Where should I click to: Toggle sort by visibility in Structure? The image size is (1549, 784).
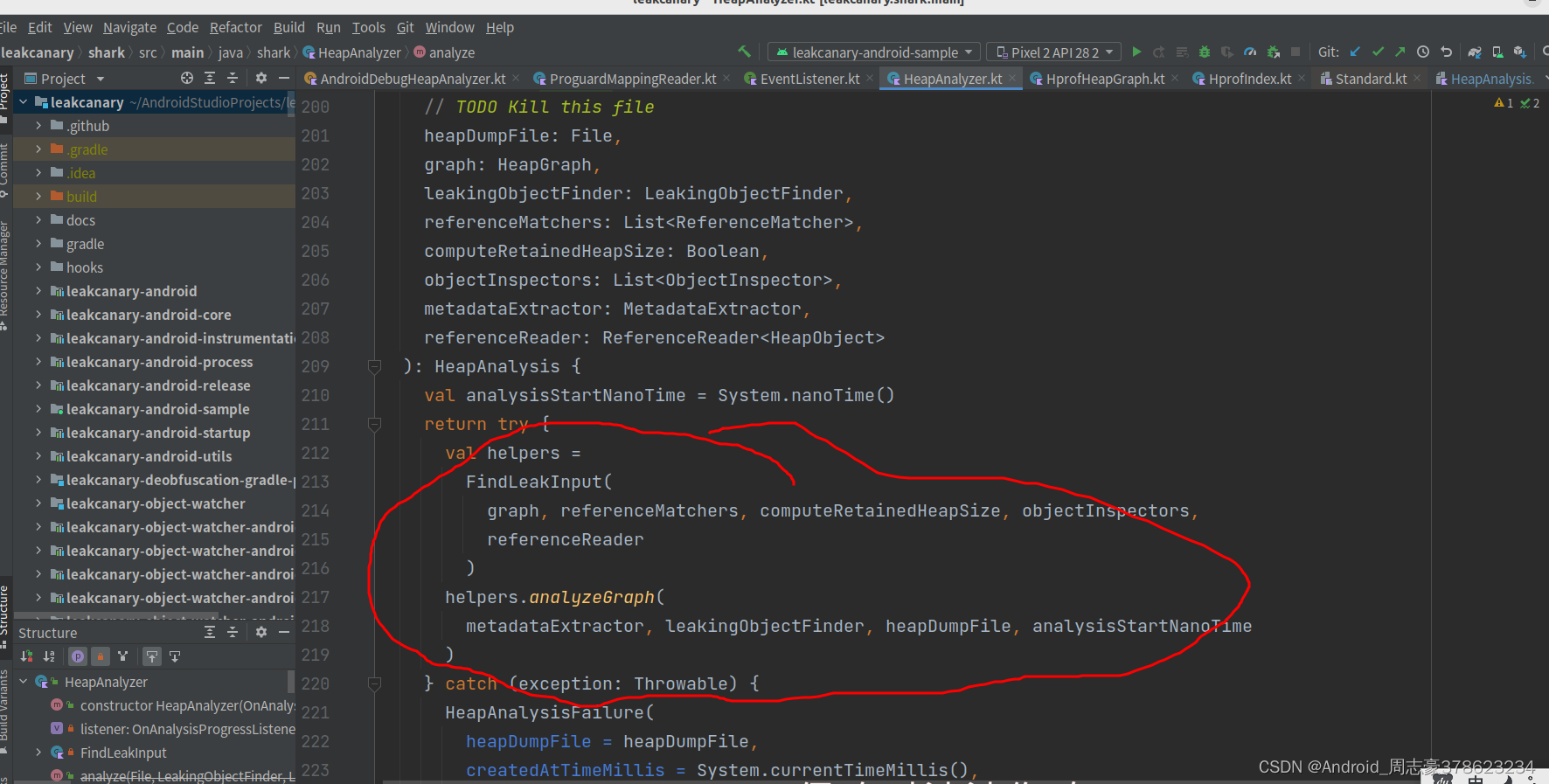(27, 656)
